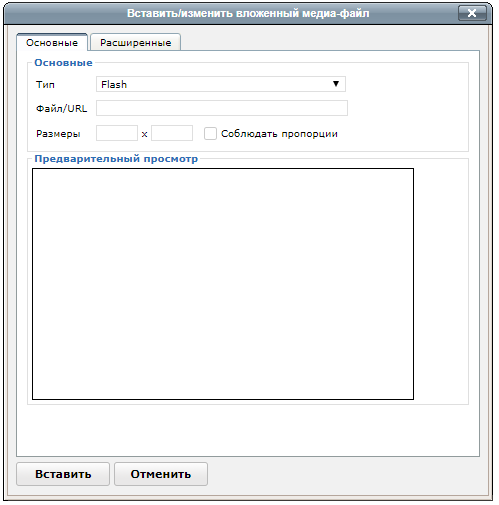This screenshot has width=499, height=505.
Task: Switch to the Расширенные tab
Action: click(x=136, y=42)
